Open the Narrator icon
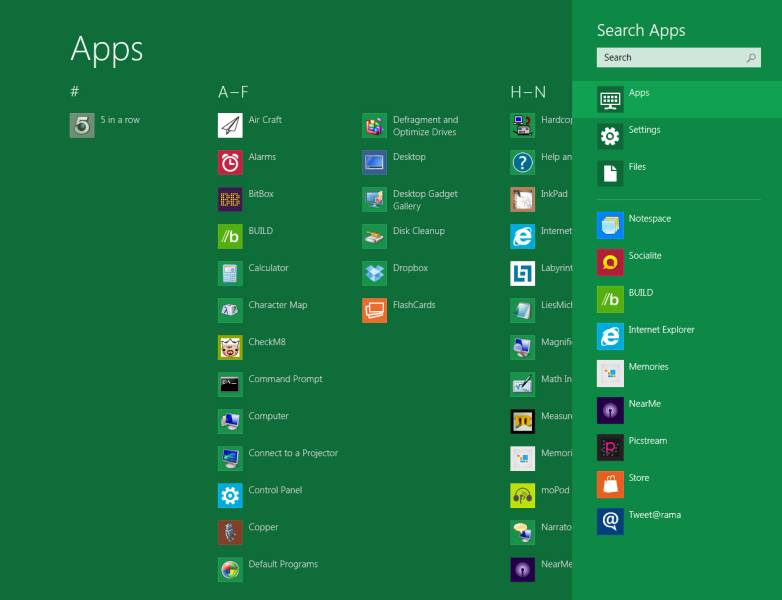782x600 pixels. [x=522, y=533]
